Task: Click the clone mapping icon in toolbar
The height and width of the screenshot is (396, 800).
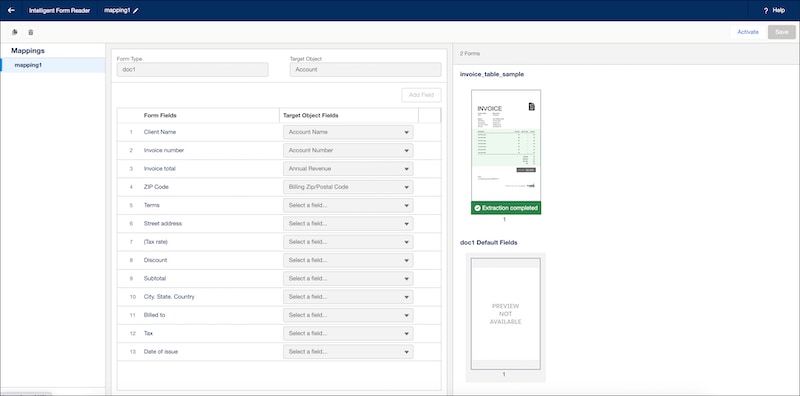Action: [x=14, y=32]
